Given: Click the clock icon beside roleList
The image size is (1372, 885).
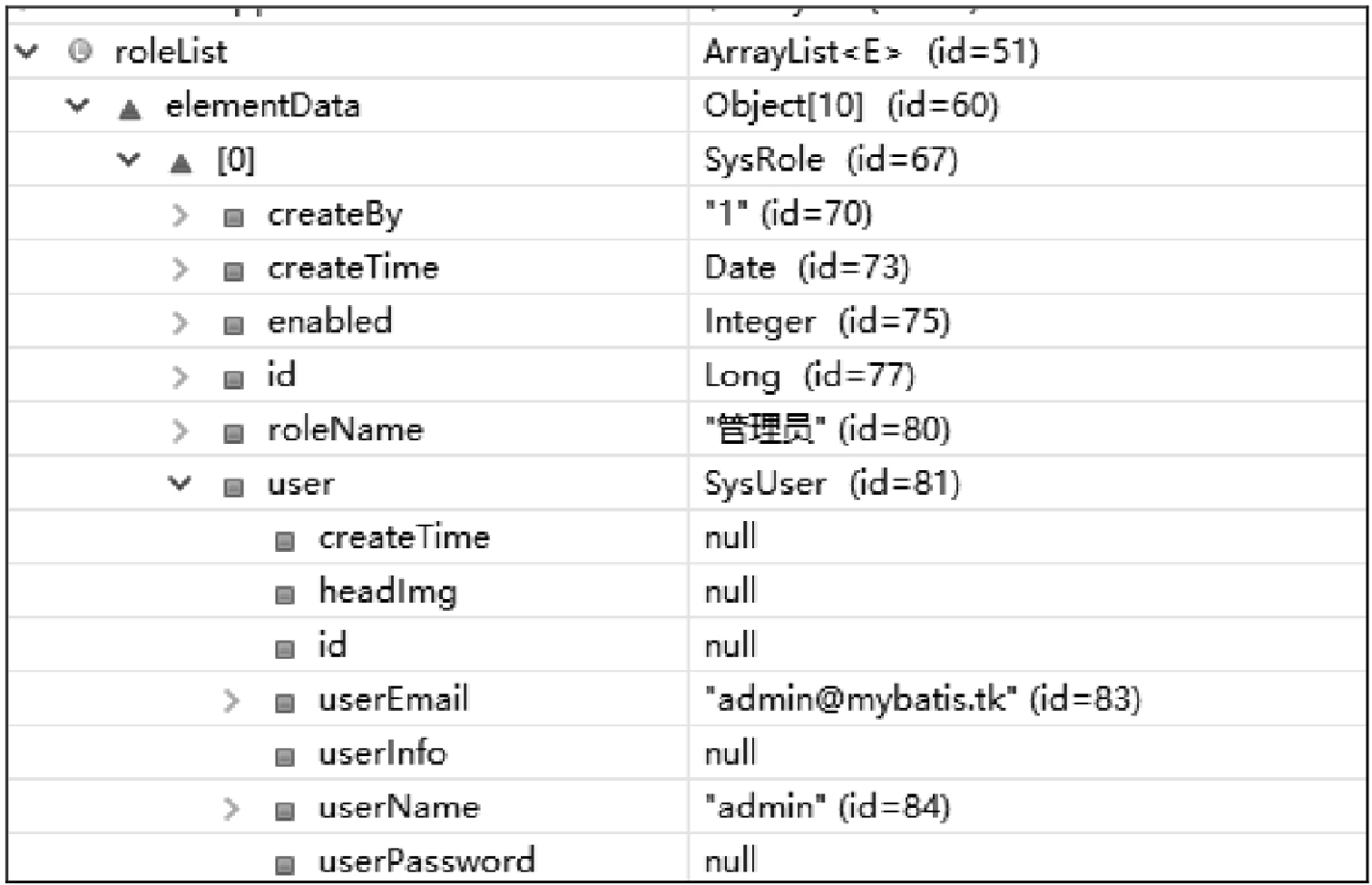Looking at the screenshot, I should click(80, 52).
